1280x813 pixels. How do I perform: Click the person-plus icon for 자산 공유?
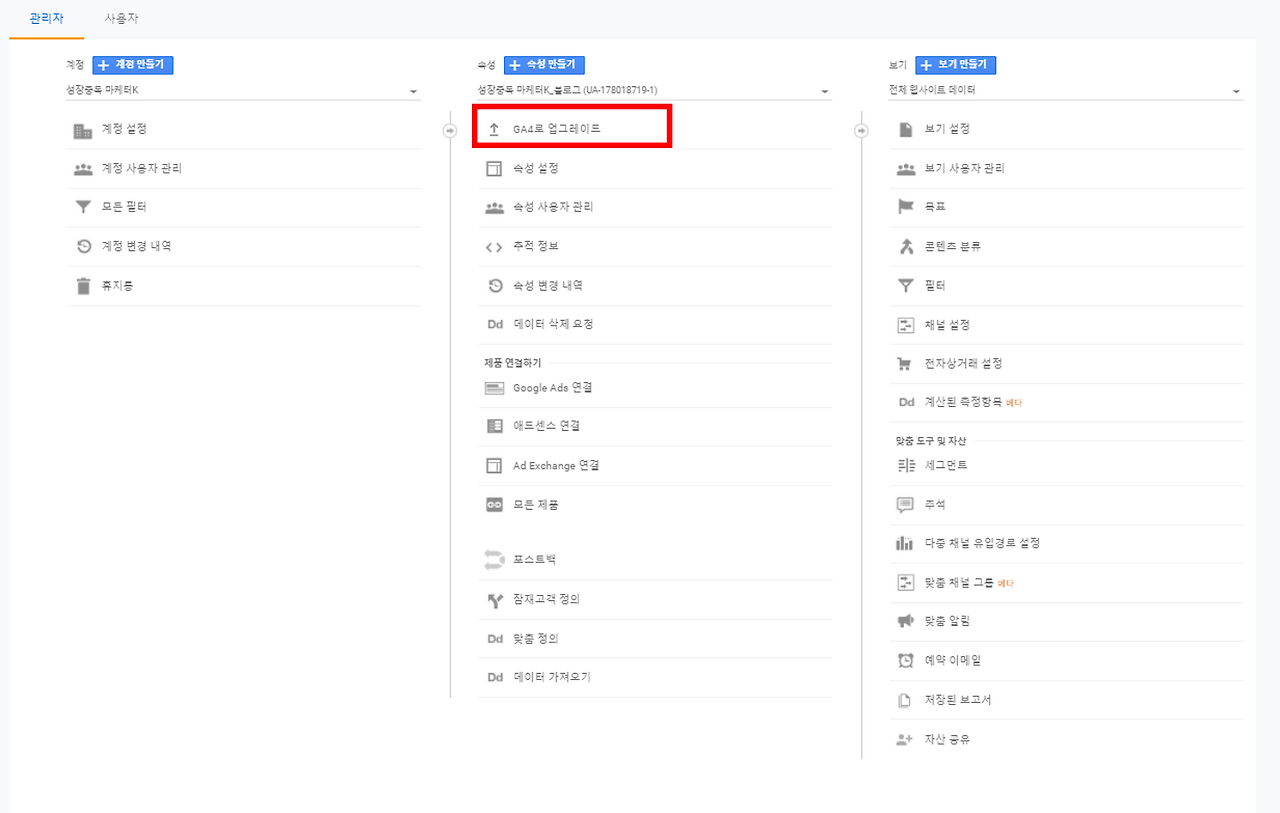pyautogui.click(x=906, y=740)
